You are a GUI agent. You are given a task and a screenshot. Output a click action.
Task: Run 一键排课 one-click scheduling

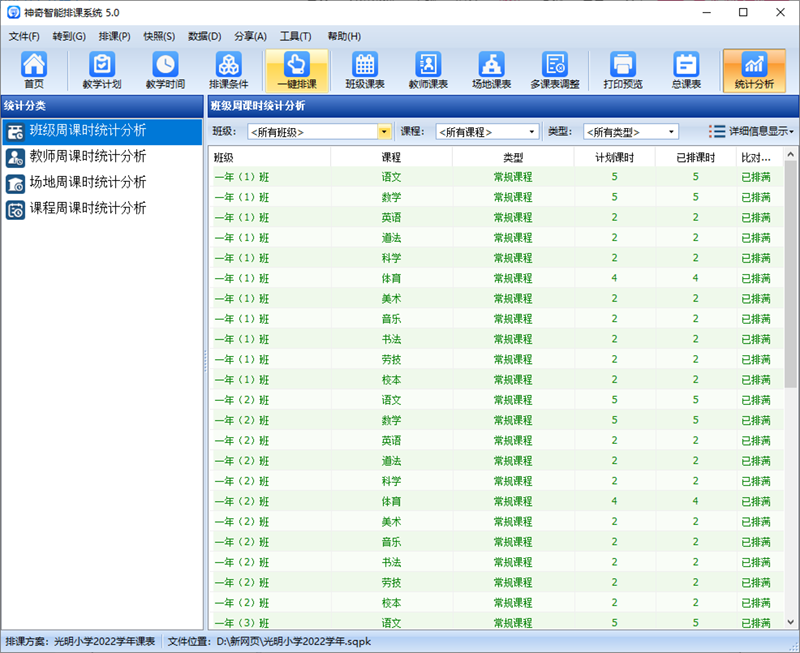[297, 70]
